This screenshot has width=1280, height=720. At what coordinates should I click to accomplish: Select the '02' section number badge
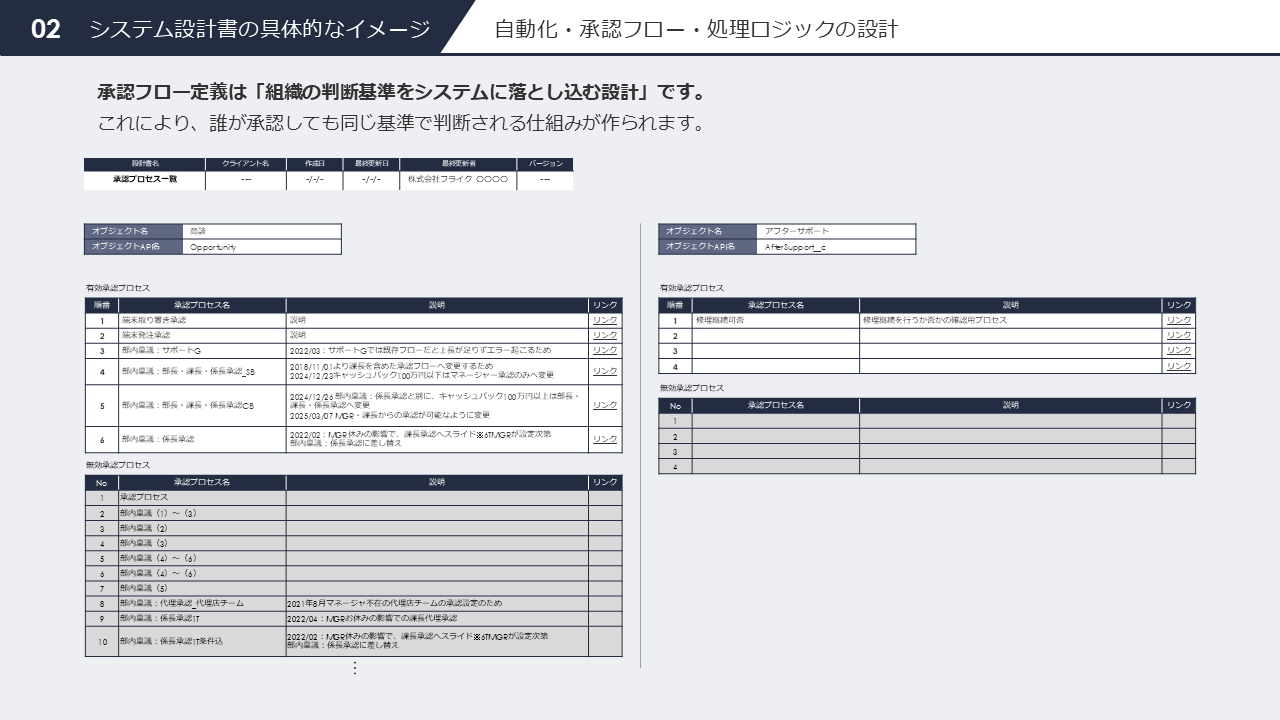point(46,29)
